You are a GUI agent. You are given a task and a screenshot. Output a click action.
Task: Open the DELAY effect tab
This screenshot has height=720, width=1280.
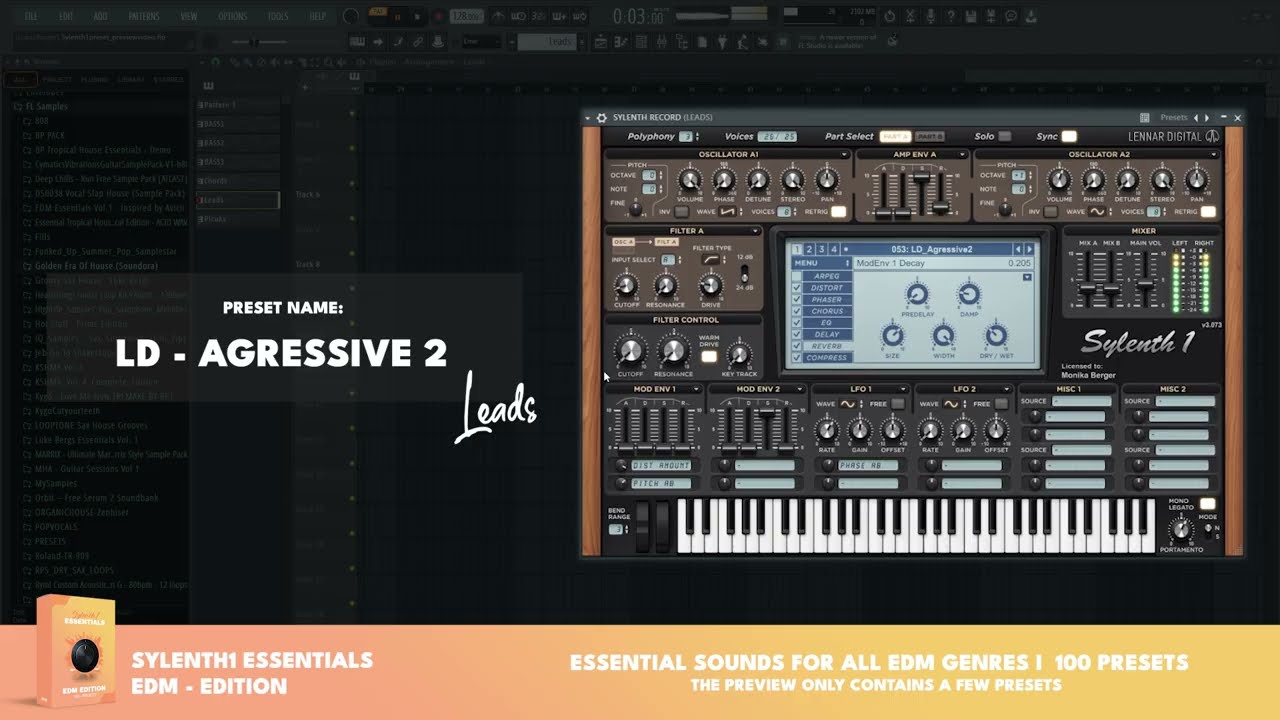pos(827,334)
